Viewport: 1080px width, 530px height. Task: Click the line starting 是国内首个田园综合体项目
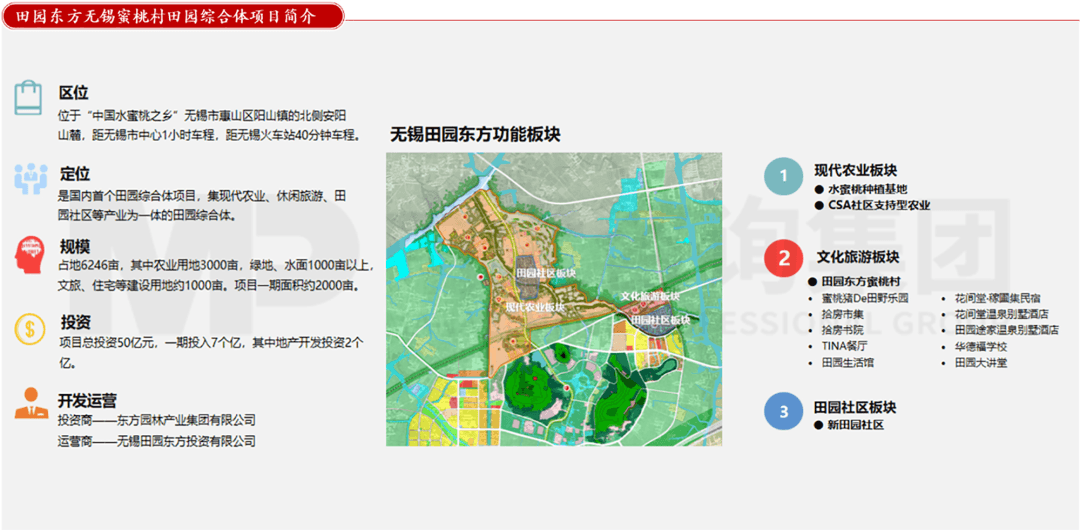point(202,196)
